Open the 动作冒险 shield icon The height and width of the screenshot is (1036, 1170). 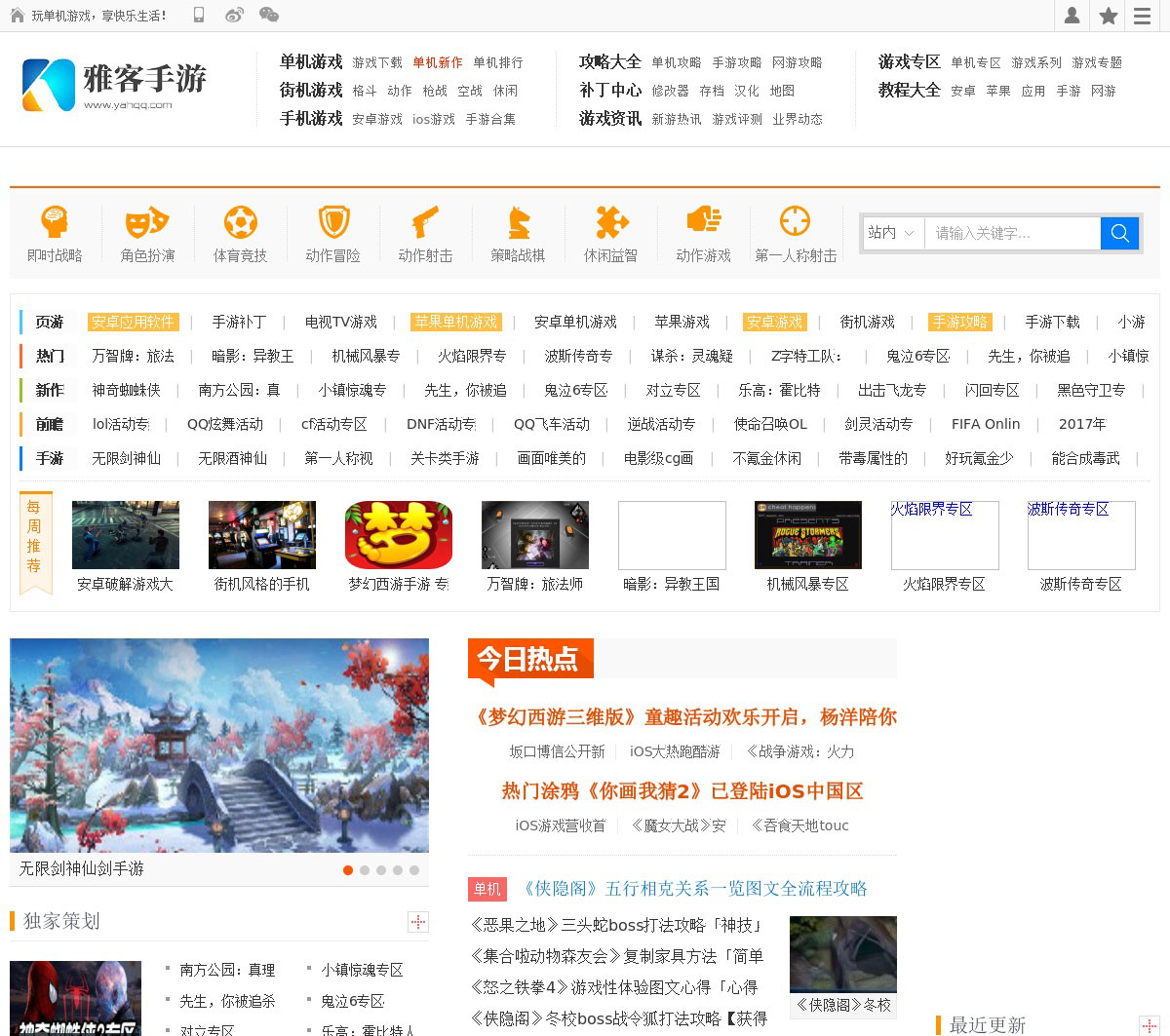[332, 223]
